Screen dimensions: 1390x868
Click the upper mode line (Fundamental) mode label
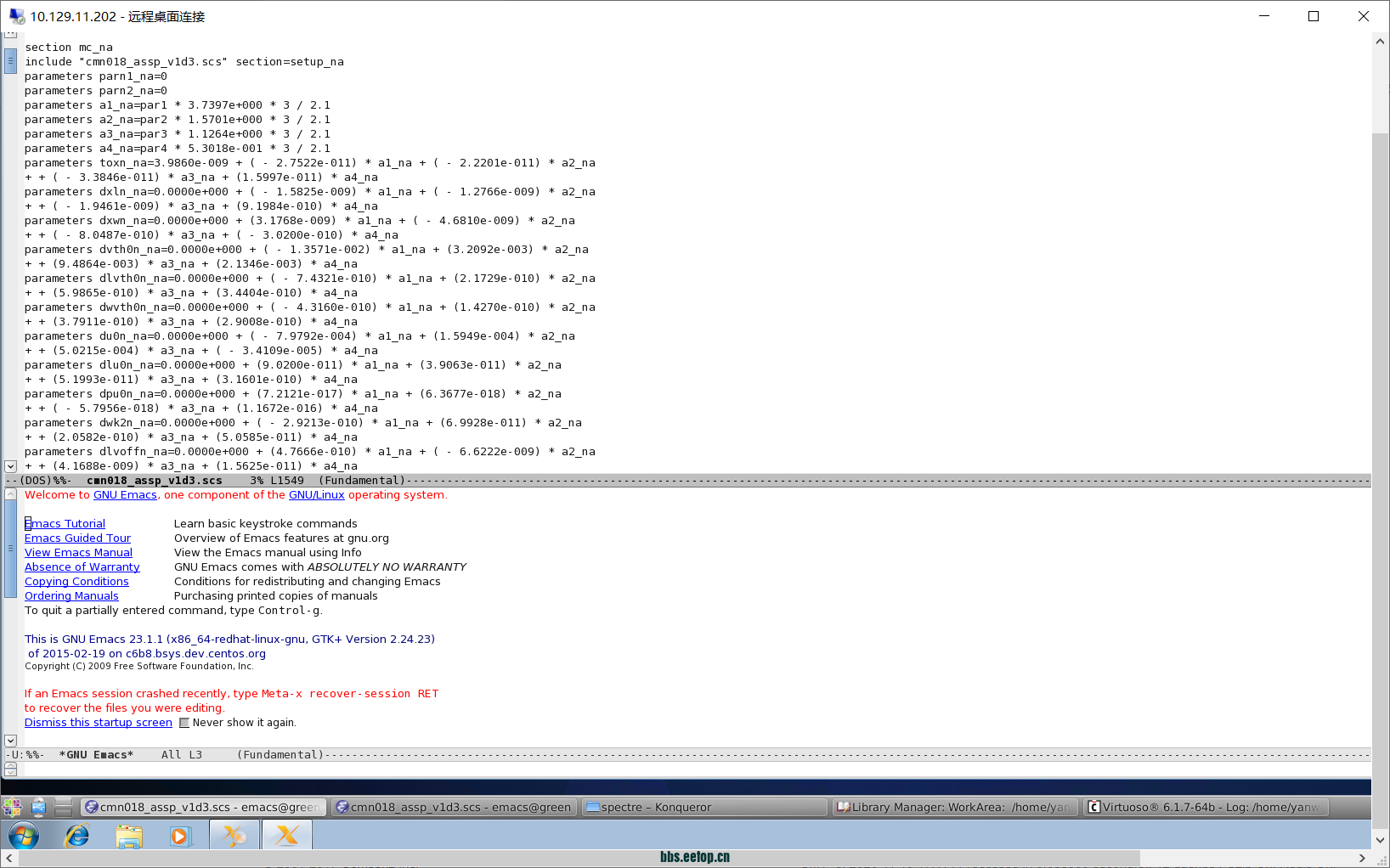point(361,481)
